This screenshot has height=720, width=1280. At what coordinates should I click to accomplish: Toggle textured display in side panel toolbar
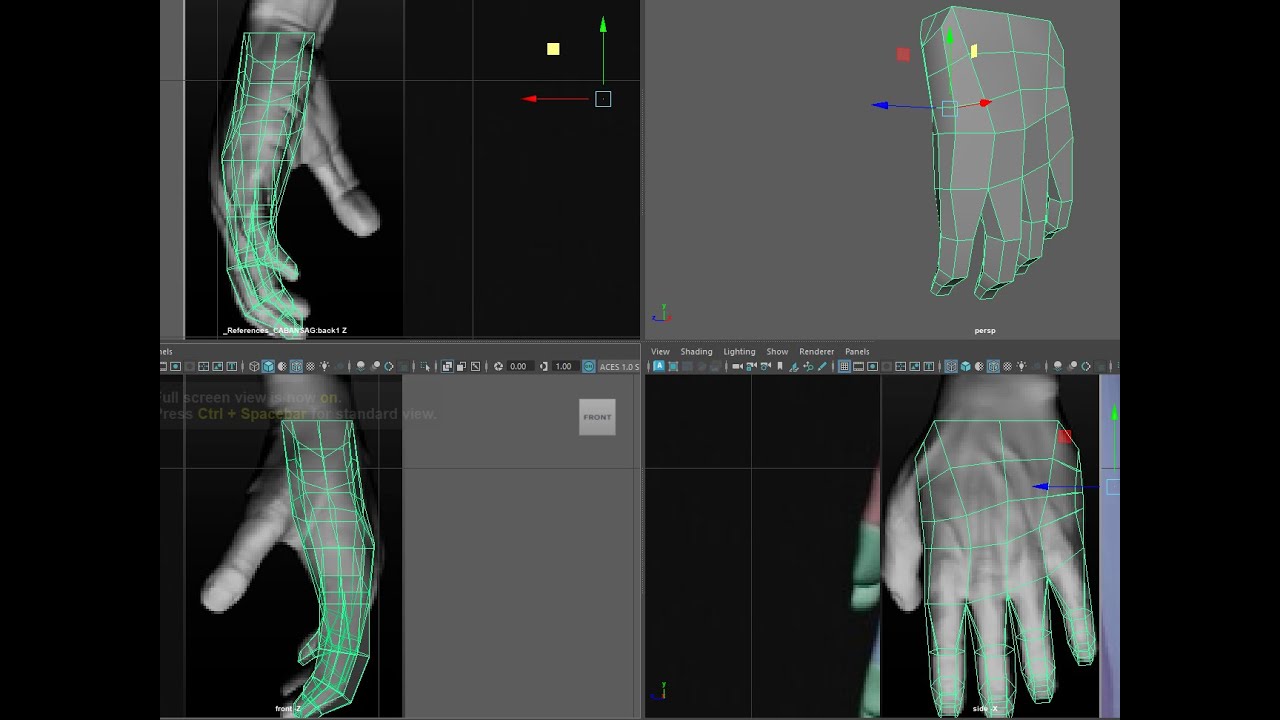pyautogui.click(x=1008, y=366)
